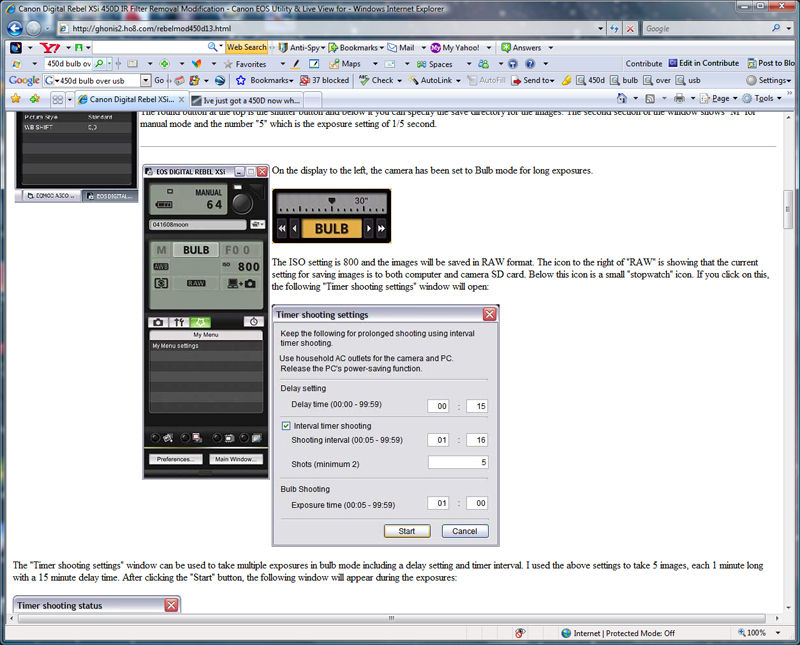Click the RSS feeds icon

pyautogui.click(x=650, y=98)
